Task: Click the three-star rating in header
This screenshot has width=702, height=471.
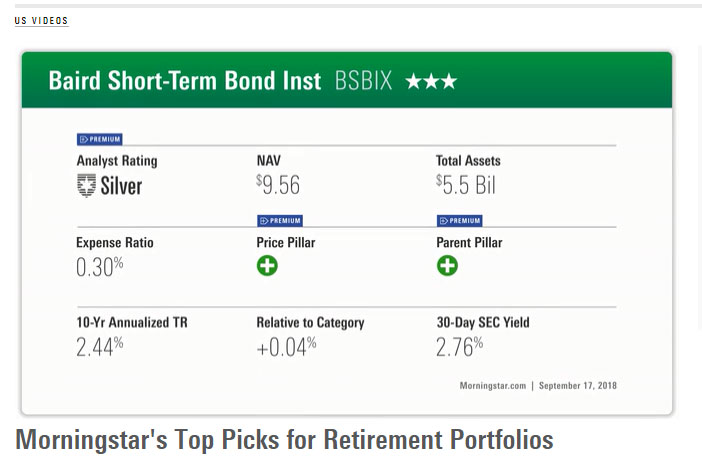Action: pyautogui.click(x=431, y=81)
